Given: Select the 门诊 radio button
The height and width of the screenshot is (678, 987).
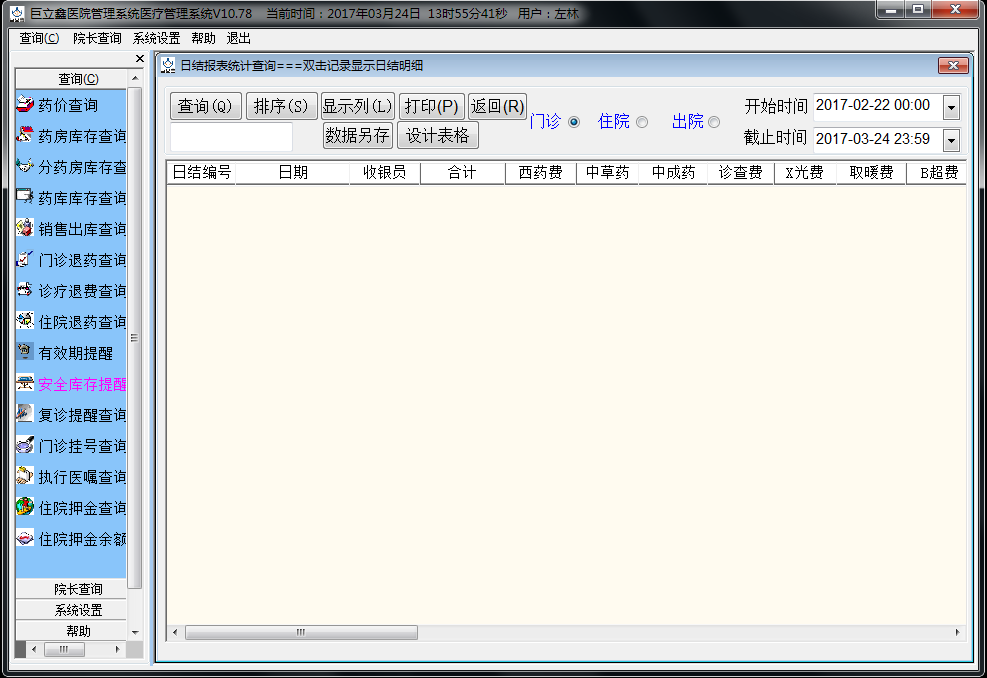Looking at the screenshot, I should 574,122.
